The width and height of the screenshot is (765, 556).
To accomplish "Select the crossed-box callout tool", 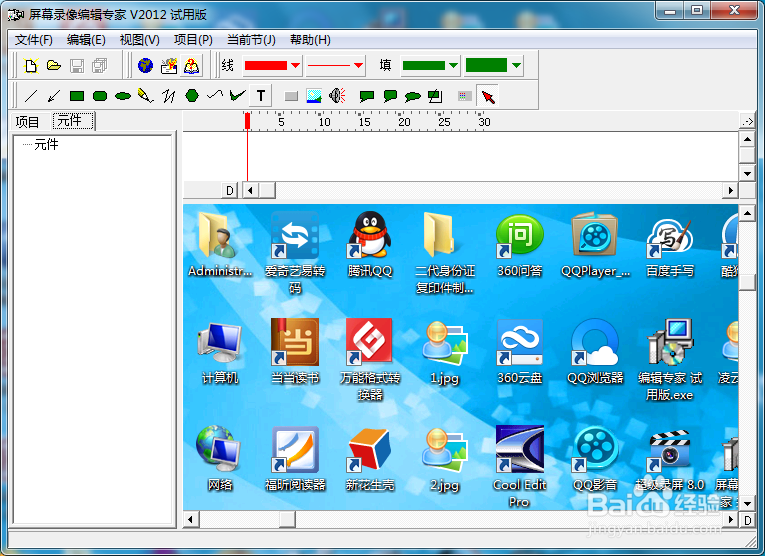I will click(x=435, y=96).
